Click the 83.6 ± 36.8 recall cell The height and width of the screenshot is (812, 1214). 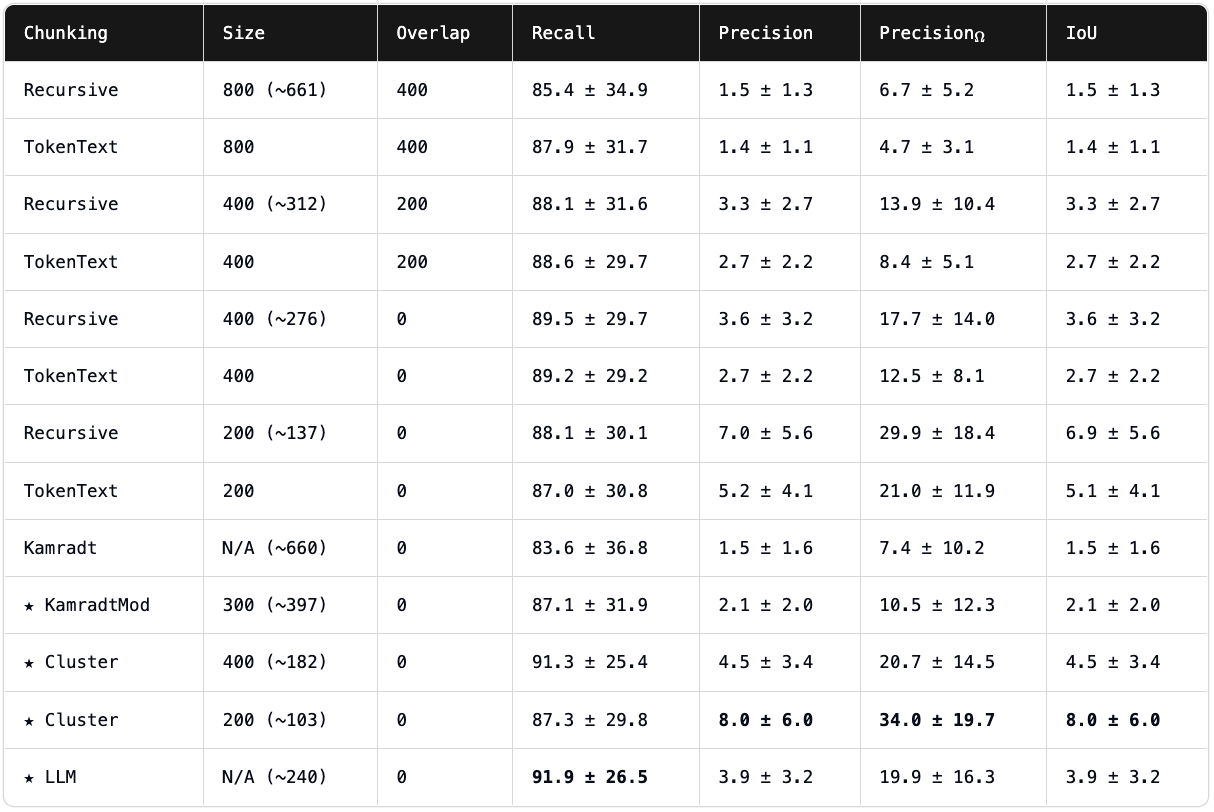click(589, 548)
